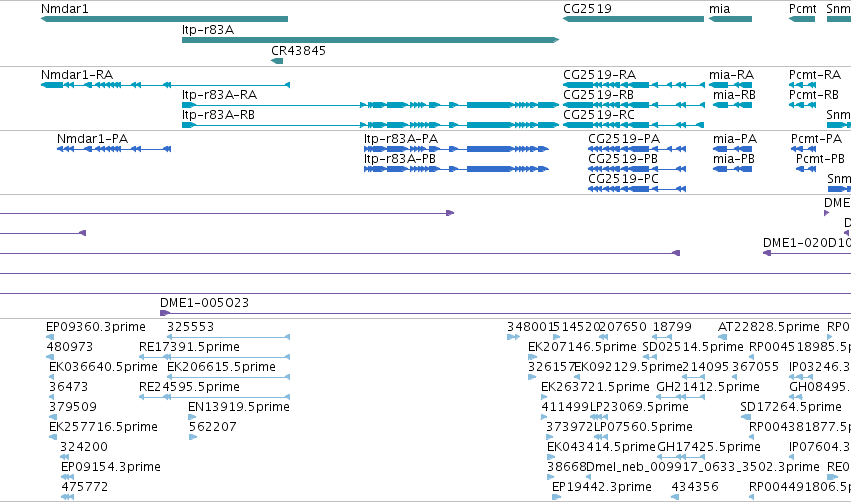The width and height of the screenshot is (851, 502).
Task: Click the Nmdar1-RA transcript label
Action: tap(77, 74)
